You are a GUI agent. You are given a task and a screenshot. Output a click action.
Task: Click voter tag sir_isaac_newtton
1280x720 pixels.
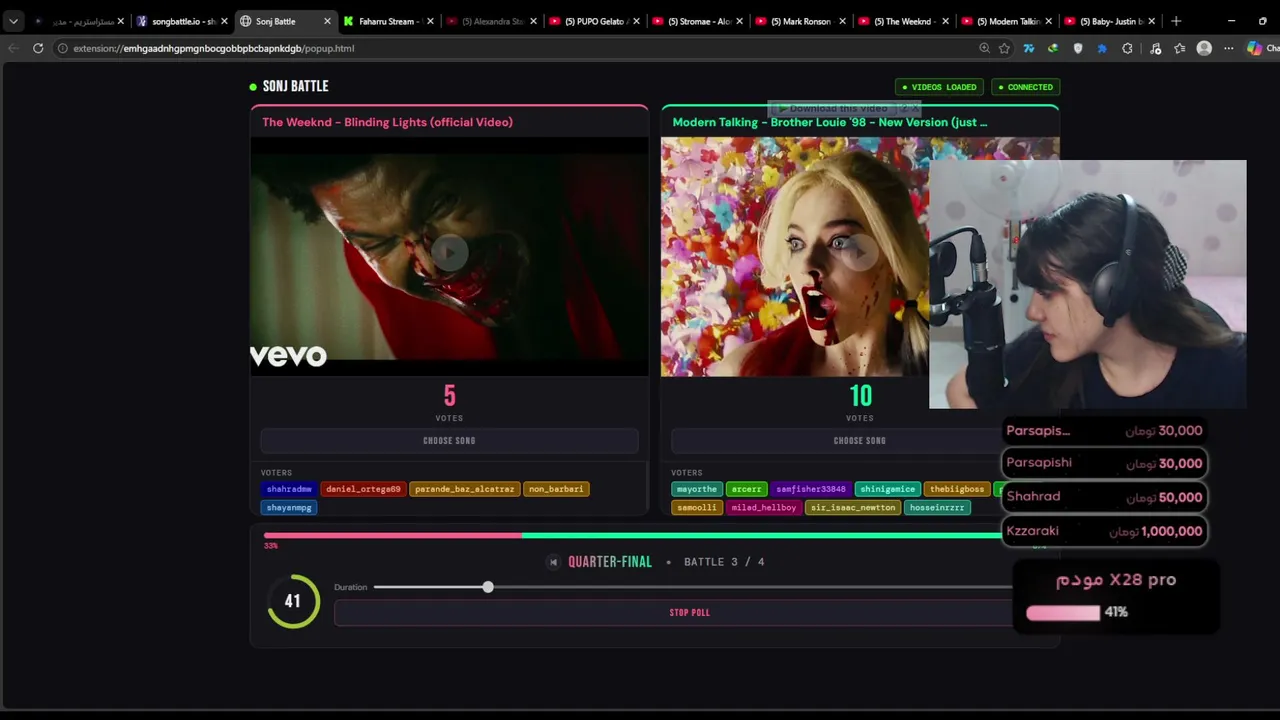[853, 508]
